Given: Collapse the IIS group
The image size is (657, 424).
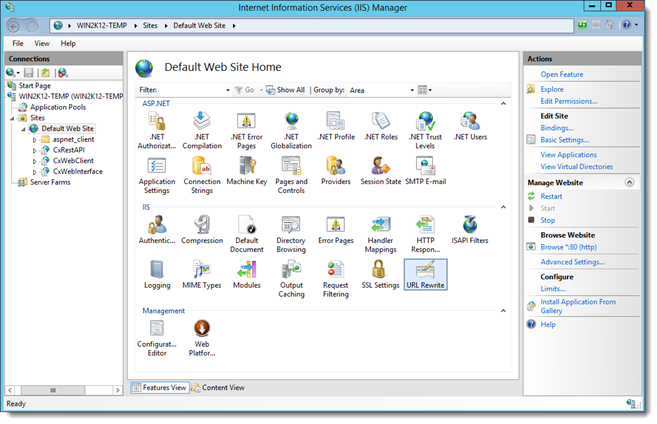Looking at the screenshot, I should coord(503,207).
